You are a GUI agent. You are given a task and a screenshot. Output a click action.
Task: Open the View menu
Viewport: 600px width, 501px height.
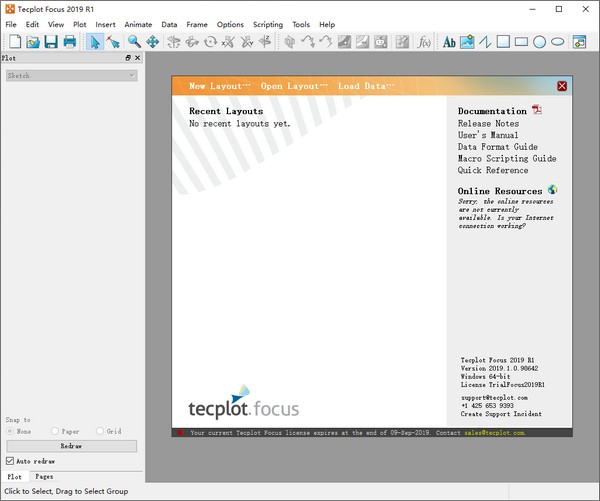(56, 24)
